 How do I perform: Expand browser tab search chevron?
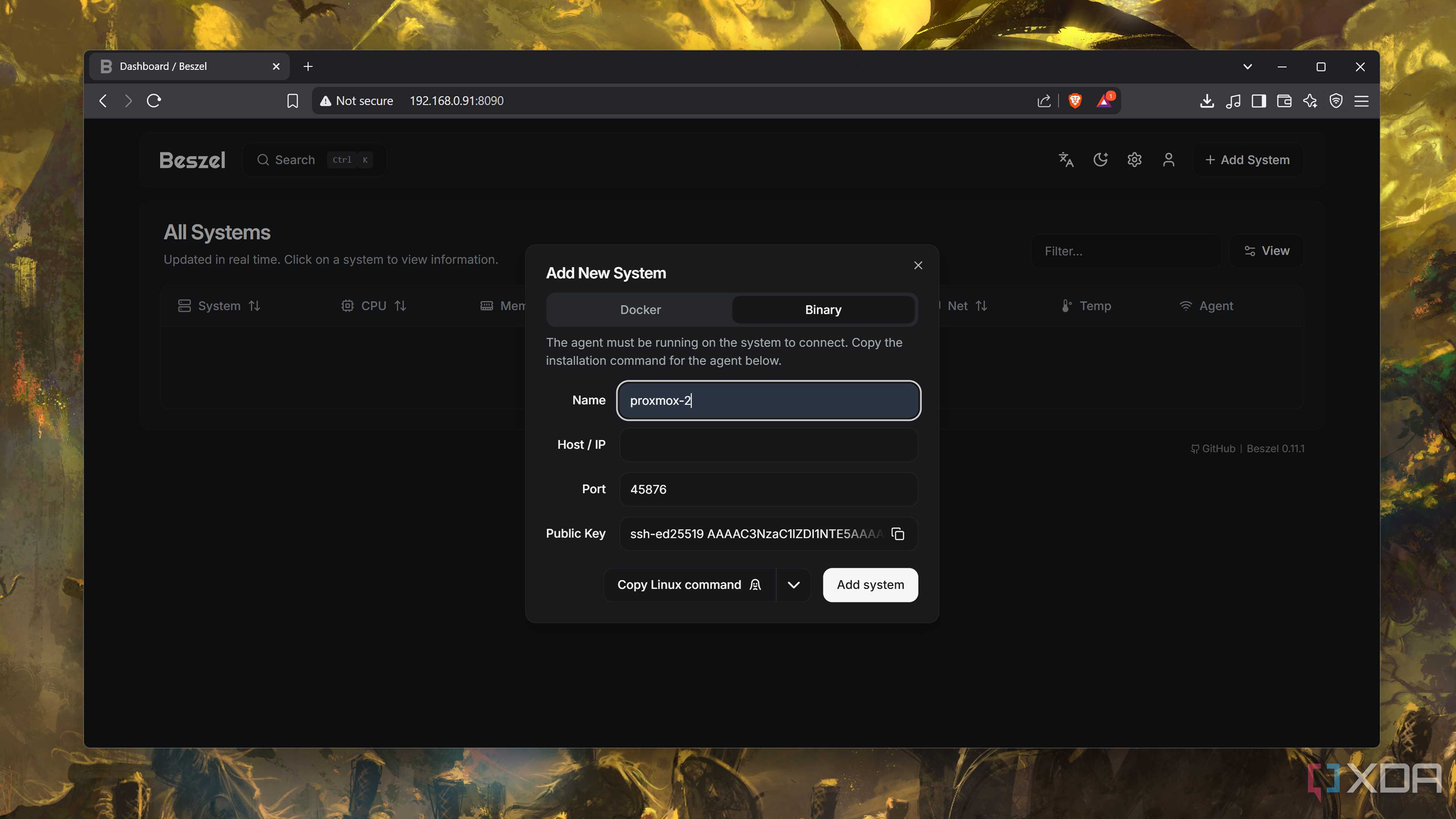(1247, 67)
